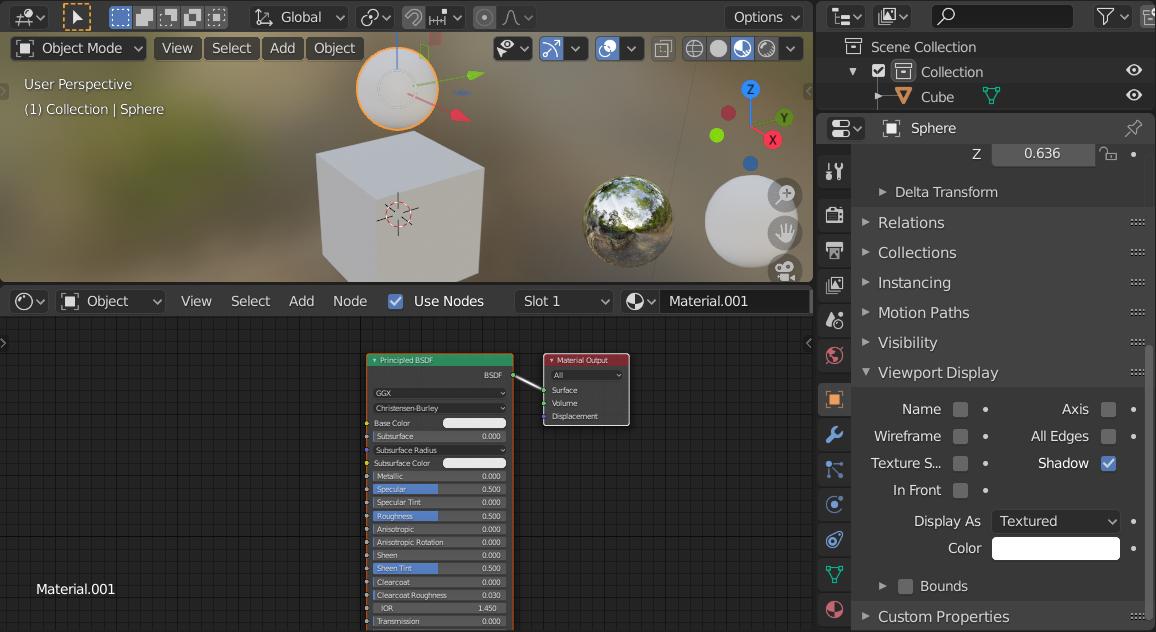This screenshot has height=632, width=1156.
Task: Open the Object Mode dropdown
Action: coord(78,48)
